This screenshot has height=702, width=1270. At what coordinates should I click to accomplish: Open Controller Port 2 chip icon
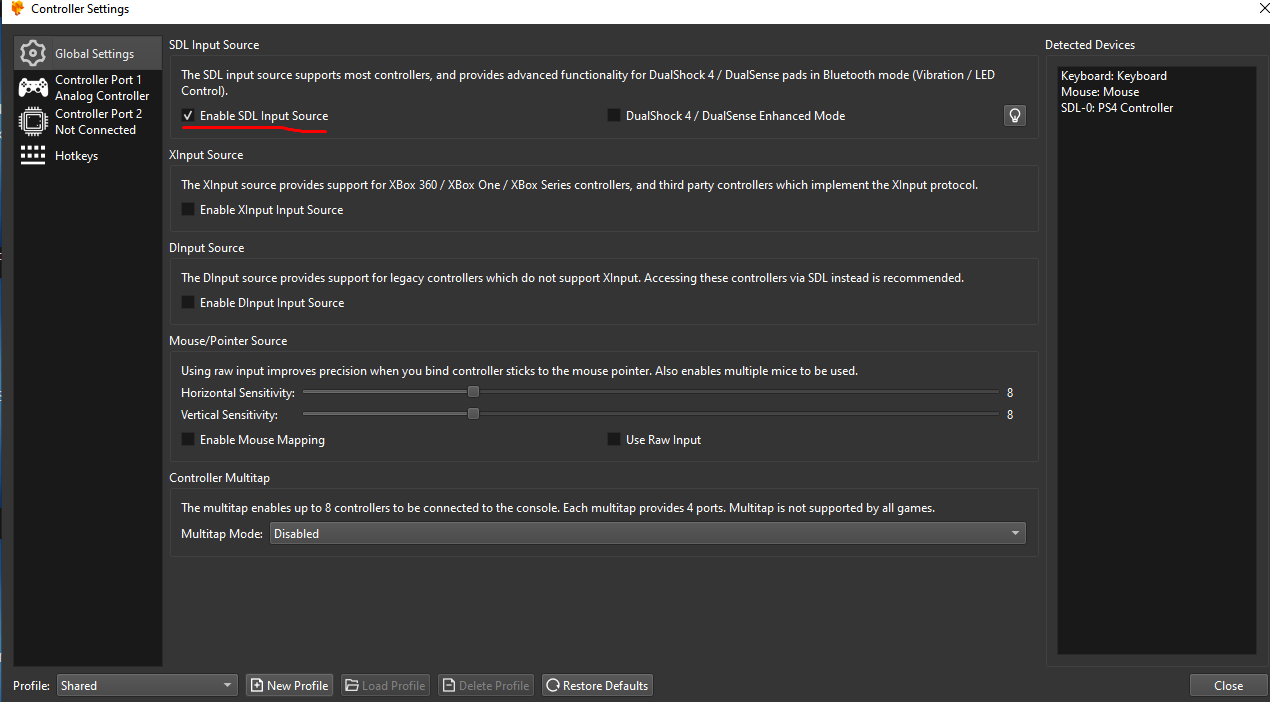tap(33, 122)
